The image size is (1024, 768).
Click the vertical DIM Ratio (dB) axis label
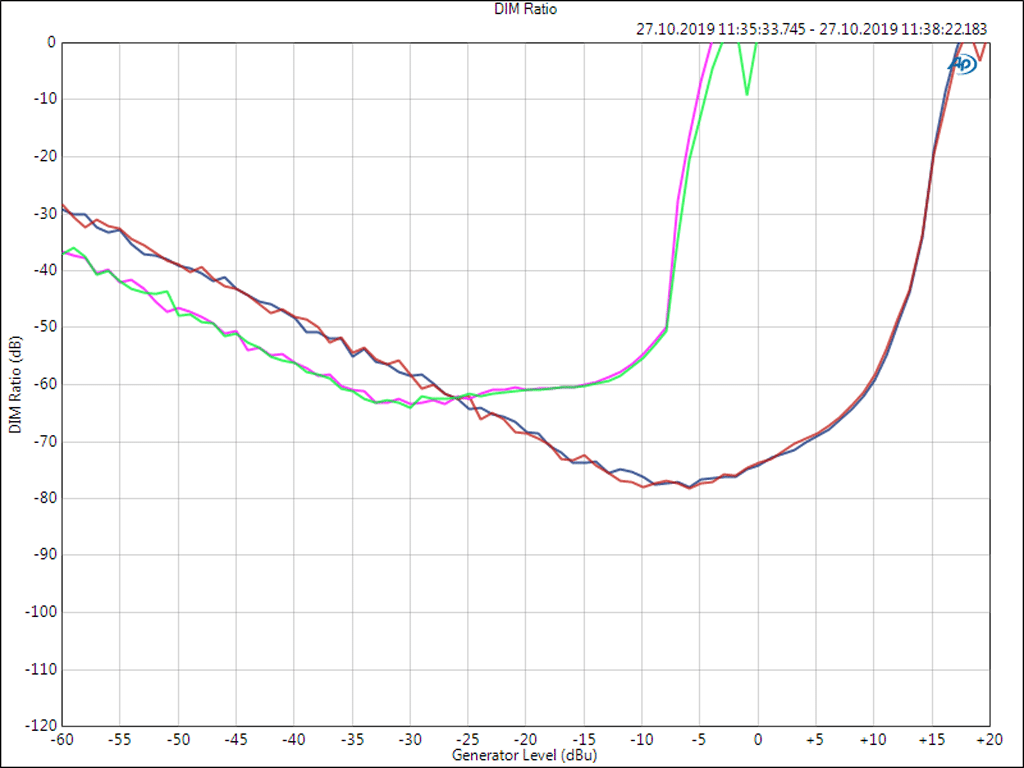[14, 384]
